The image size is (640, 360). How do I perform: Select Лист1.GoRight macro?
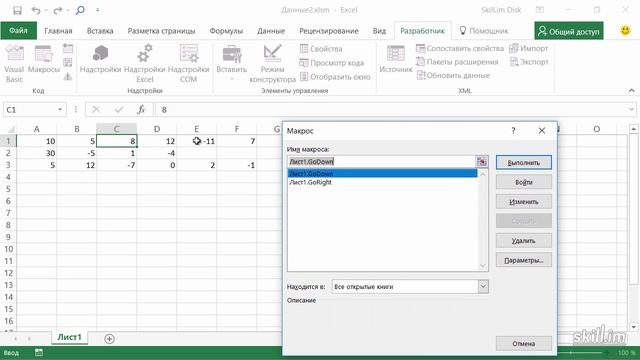(382, 182)
